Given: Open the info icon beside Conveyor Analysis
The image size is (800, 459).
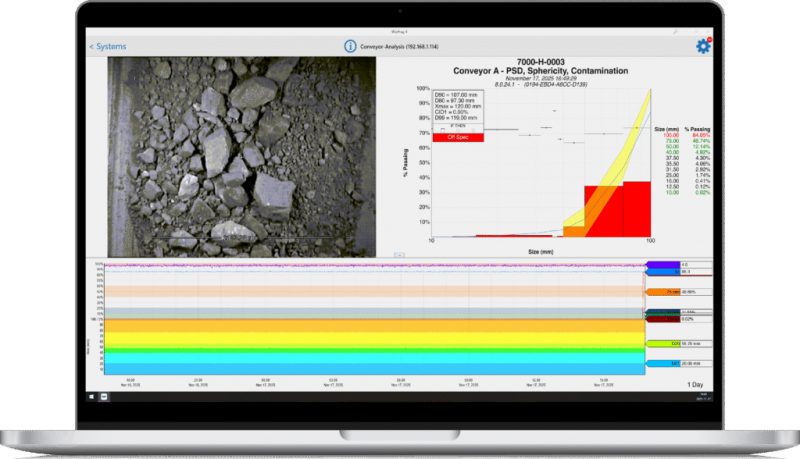Looking at the screenshot, I should click(350, 46).
